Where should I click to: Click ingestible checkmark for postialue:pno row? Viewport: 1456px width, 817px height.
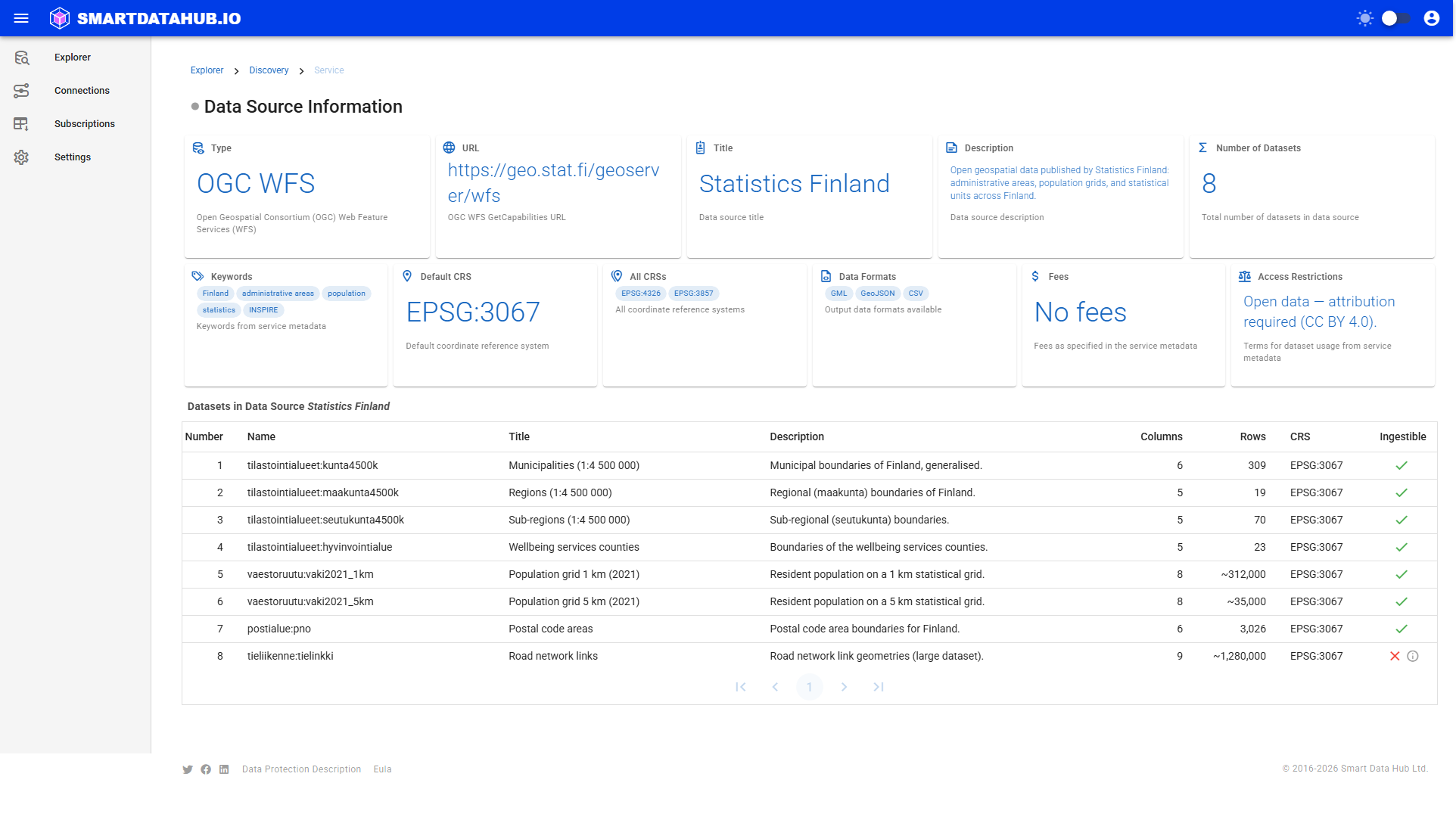[x=1402, y=629]
